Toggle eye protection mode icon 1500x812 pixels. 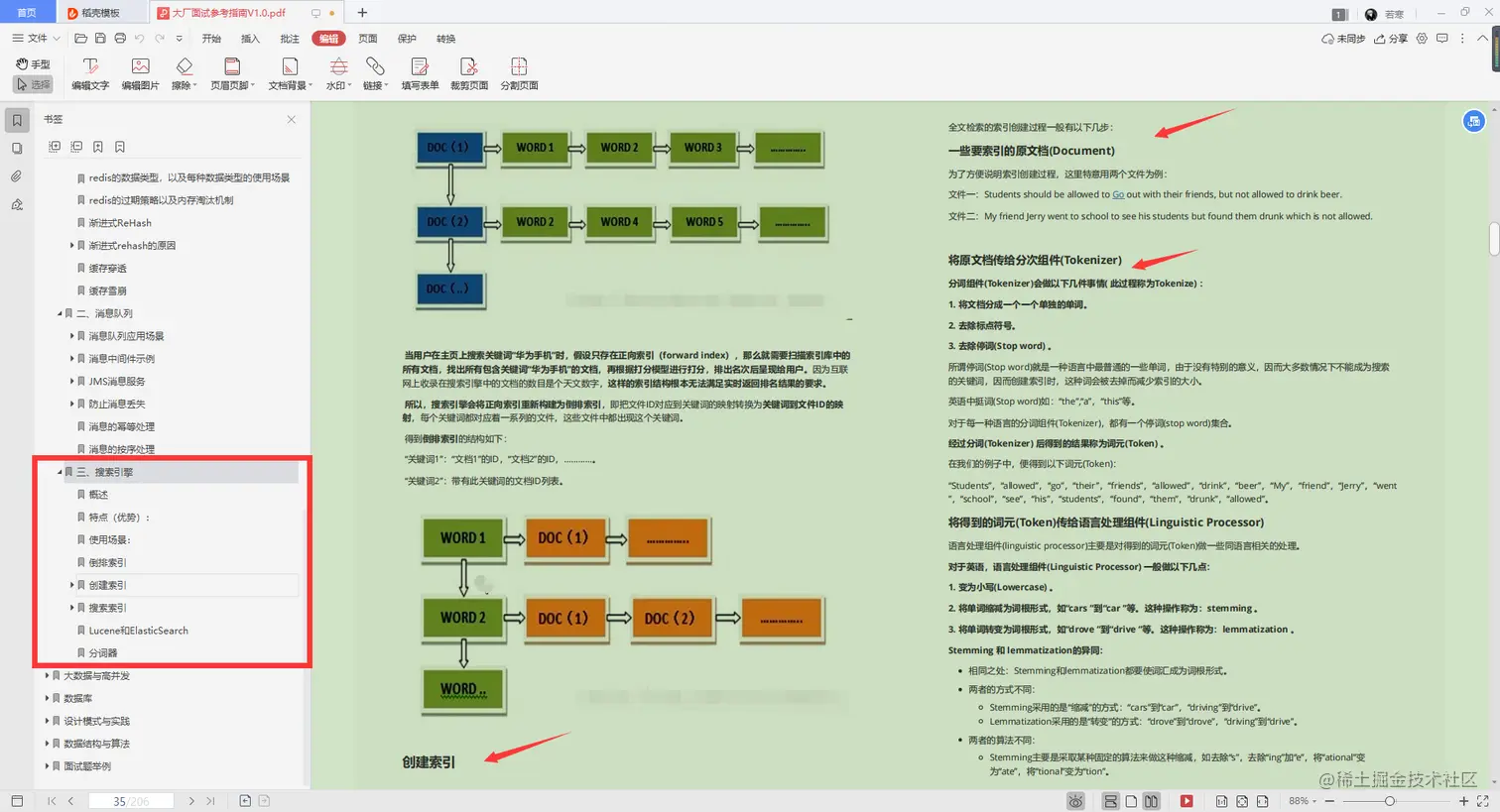tap(1075, 801)
